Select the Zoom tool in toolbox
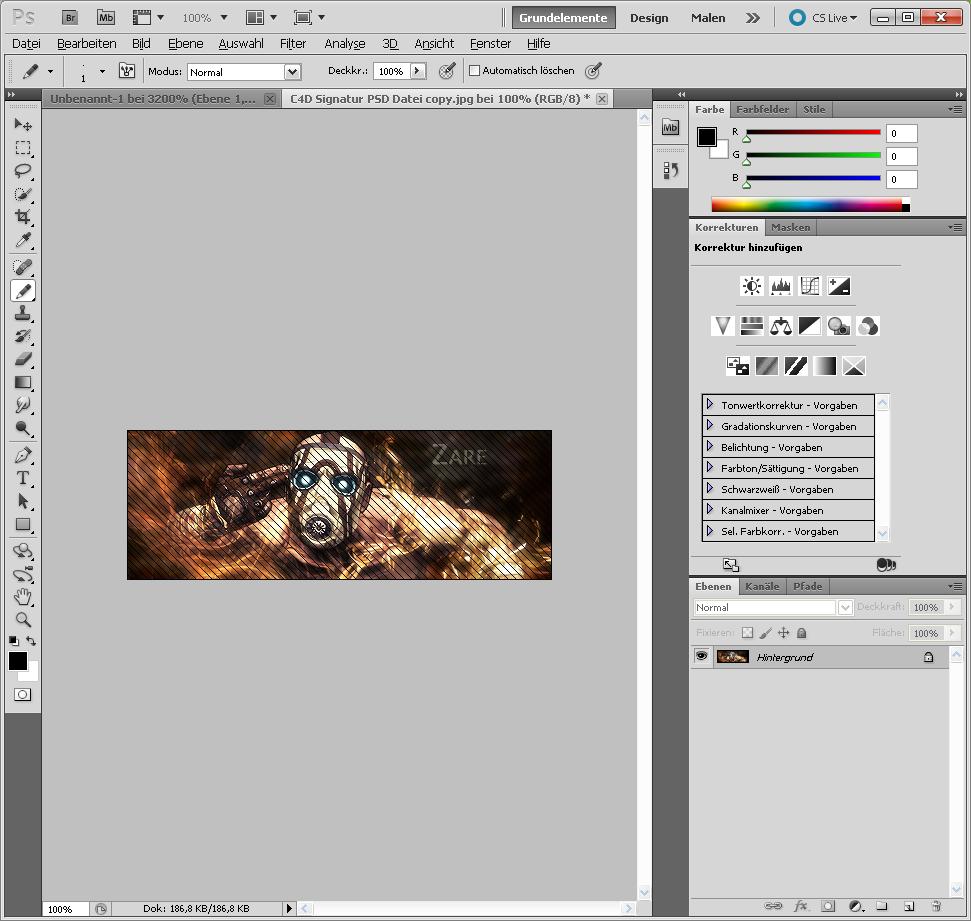Viewport: 971px width, 921px height. [23, 620]
